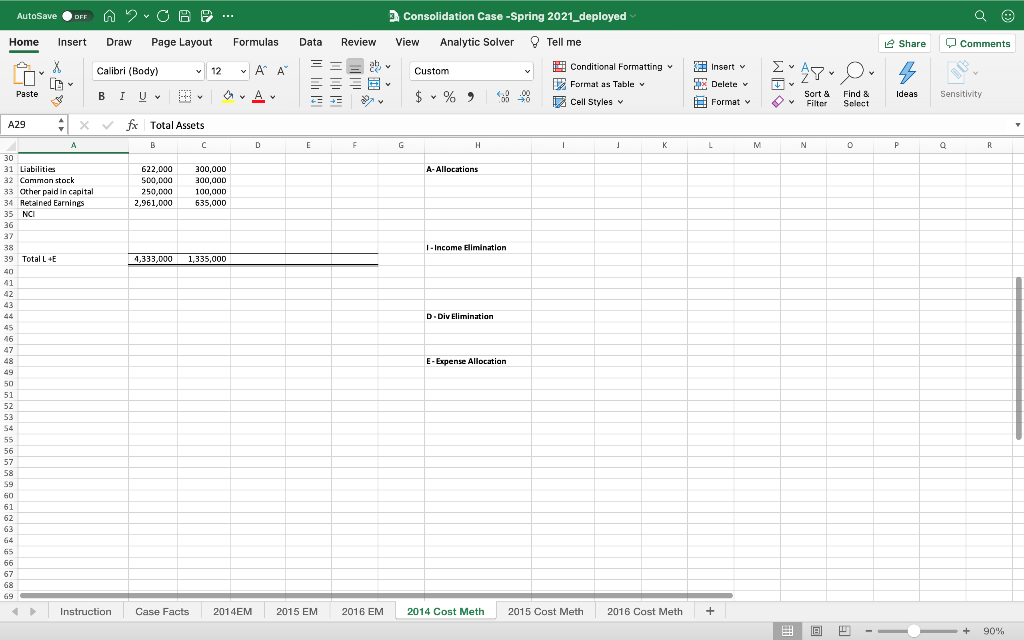Click the Ideas lightning bolt icon

(906, 72)
